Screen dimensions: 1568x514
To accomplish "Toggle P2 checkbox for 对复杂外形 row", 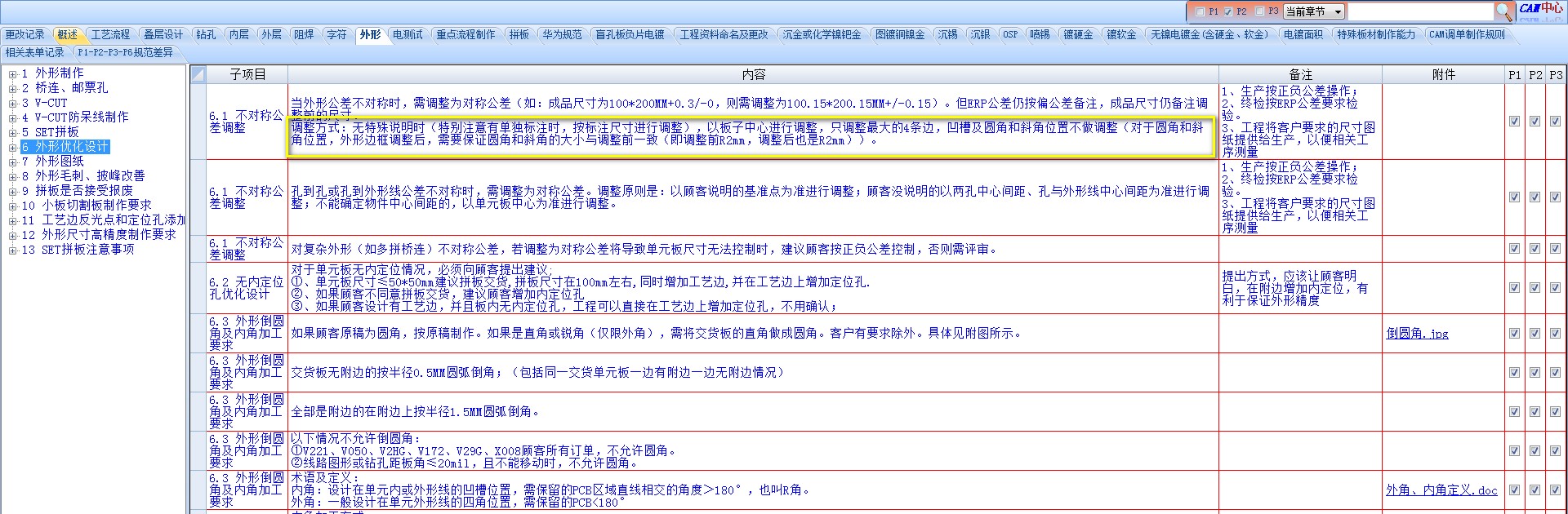I will (x=1535, y=249).
